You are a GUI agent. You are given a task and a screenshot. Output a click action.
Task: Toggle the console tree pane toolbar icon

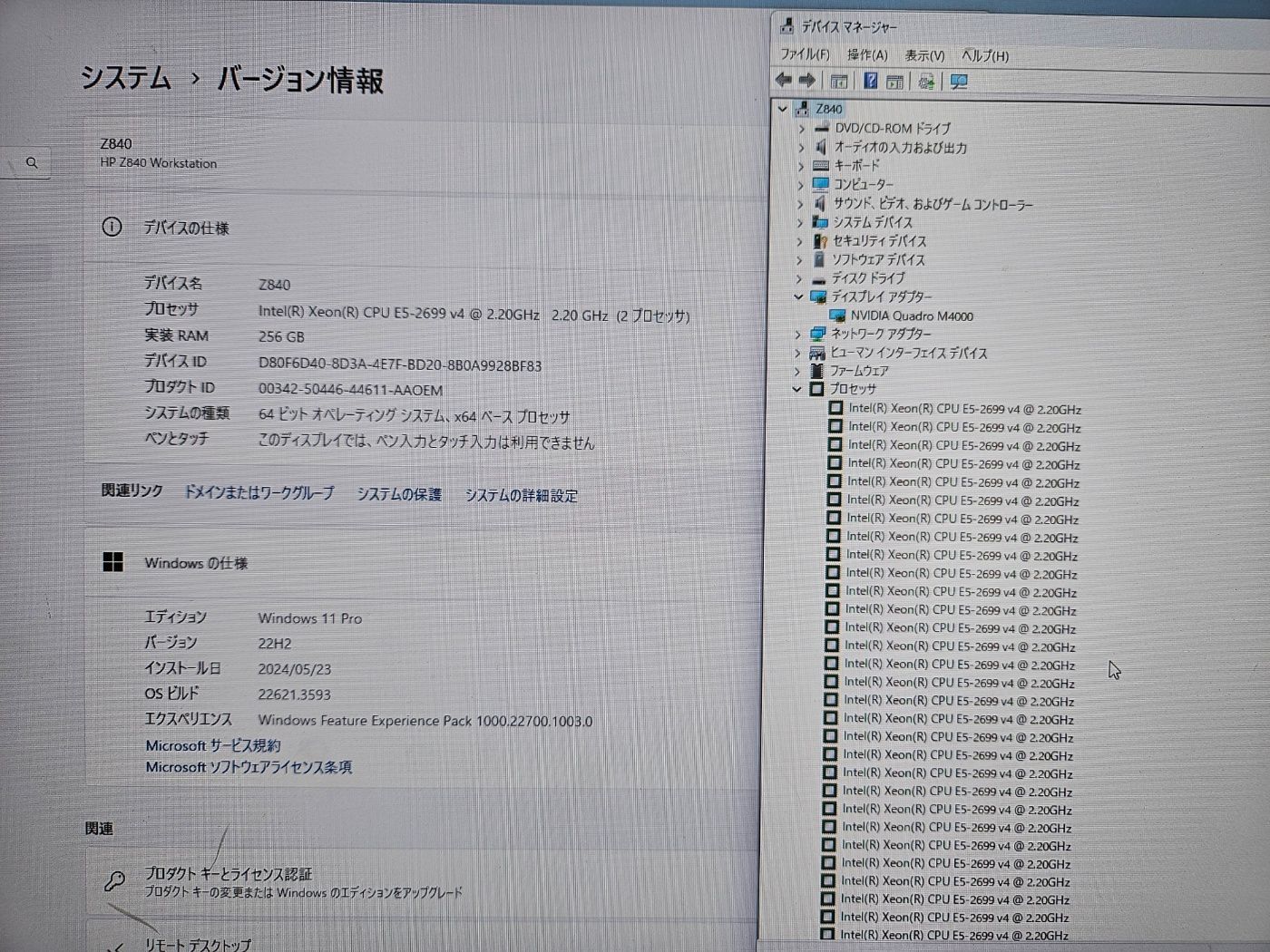[839, 82]
